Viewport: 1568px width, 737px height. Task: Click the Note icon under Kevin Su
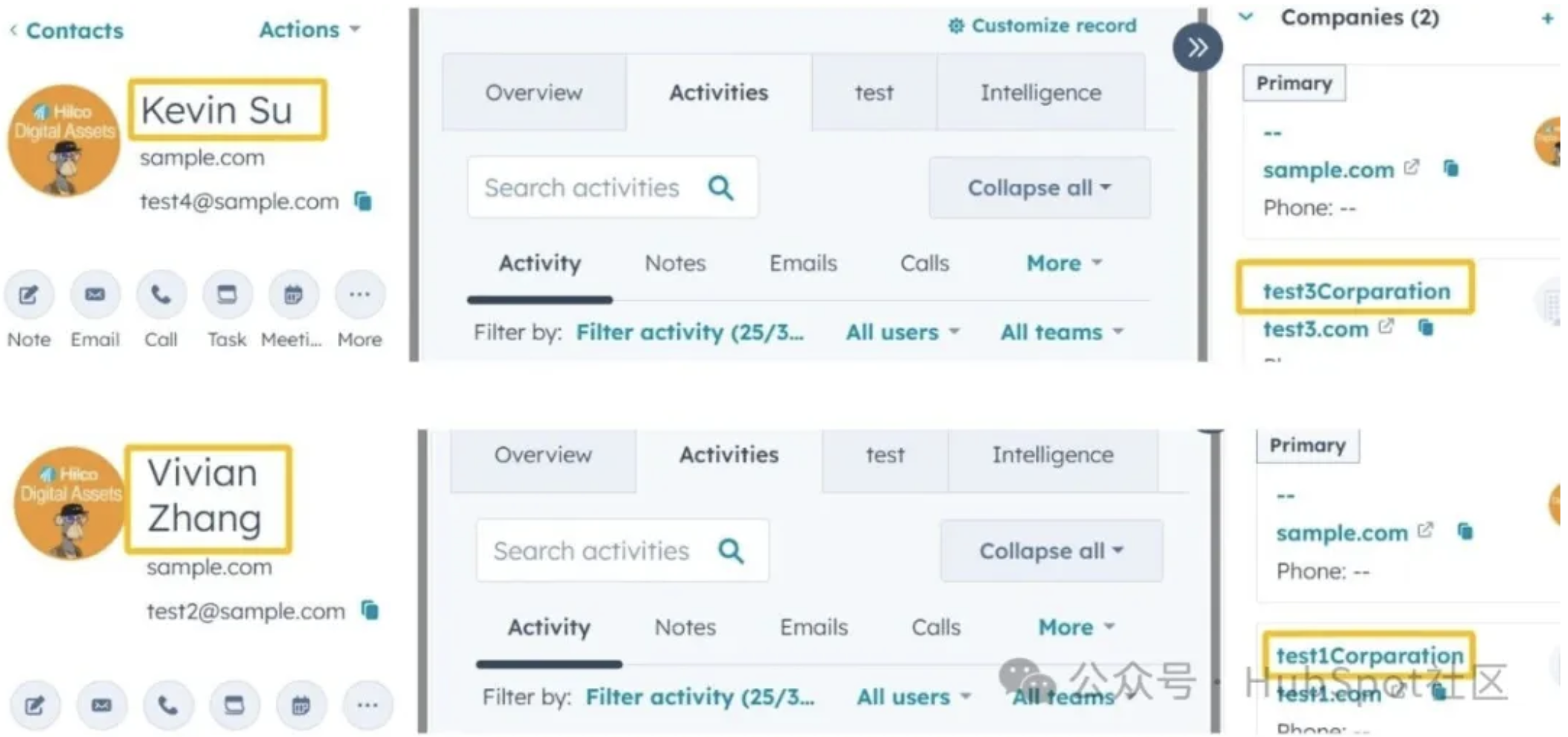[x=28, y=295]
